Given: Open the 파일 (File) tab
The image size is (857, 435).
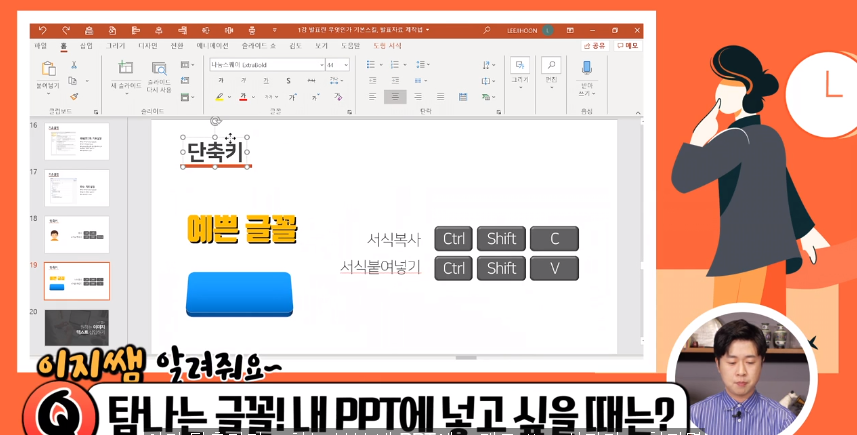Looking at the screenshot, I should (x=40, y=46).
